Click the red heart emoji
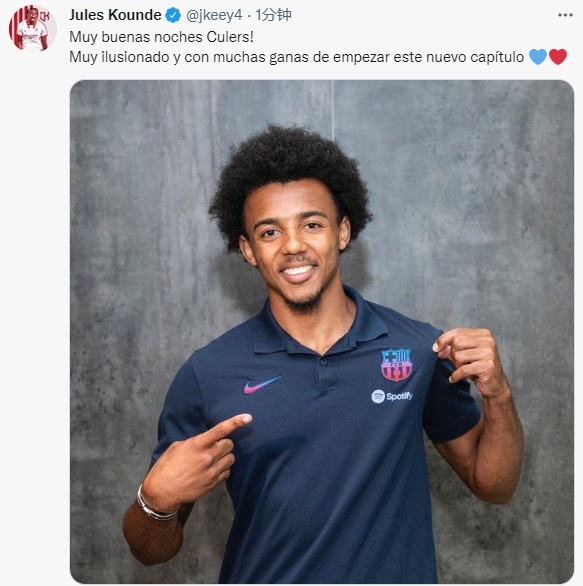Screen dimensions: 583x586 click(x=558, y=57)
